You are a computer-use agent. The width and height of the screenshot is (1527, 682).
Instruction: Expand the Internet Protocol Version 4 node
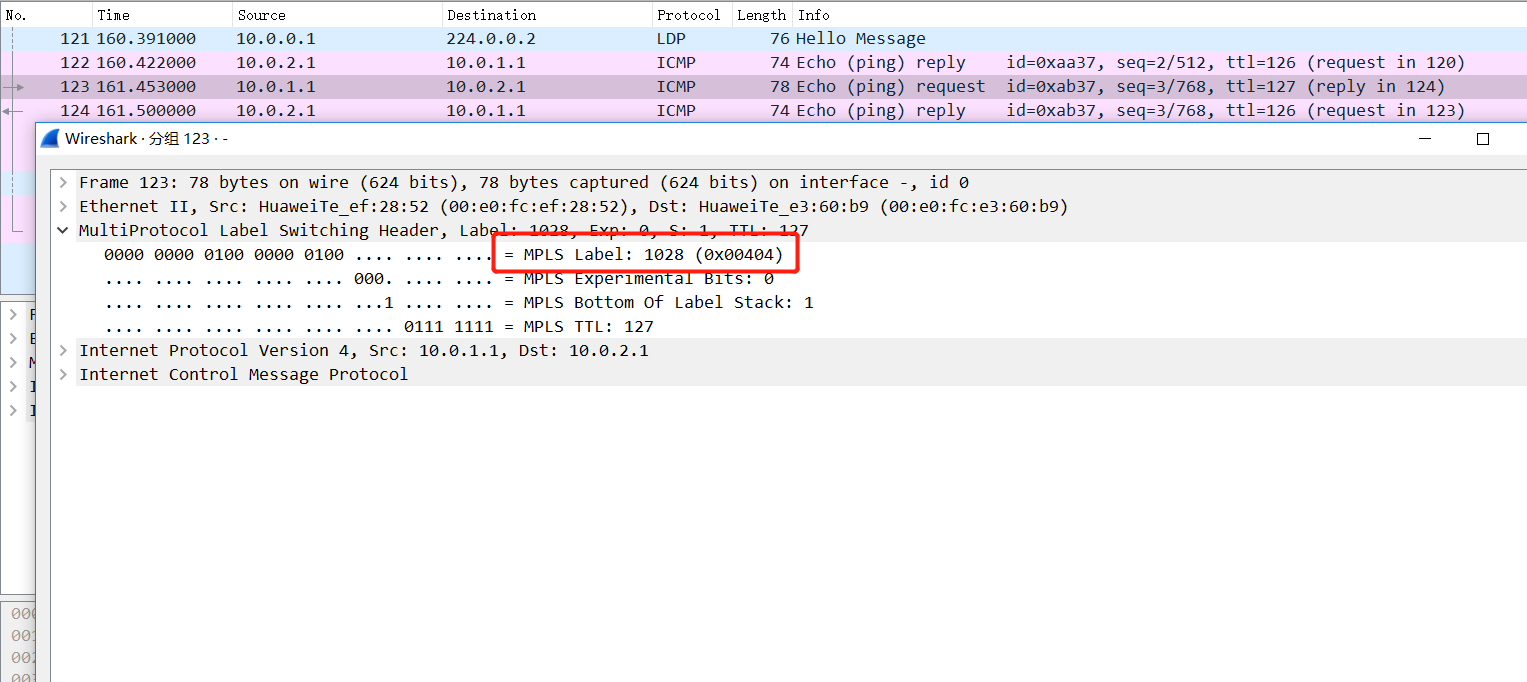pos(63,350)
